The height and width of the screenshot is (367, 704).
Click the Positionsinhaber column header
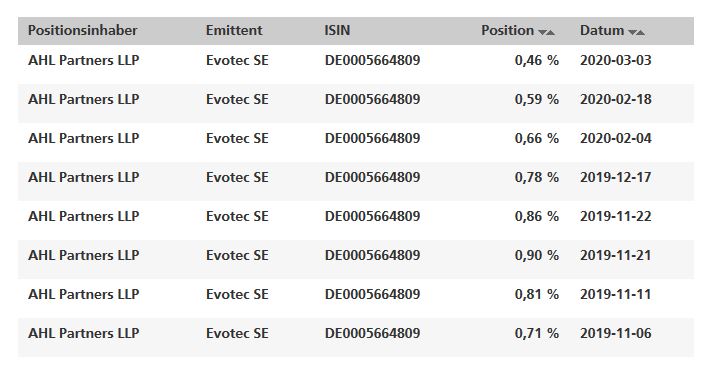(x=83, y=31)
